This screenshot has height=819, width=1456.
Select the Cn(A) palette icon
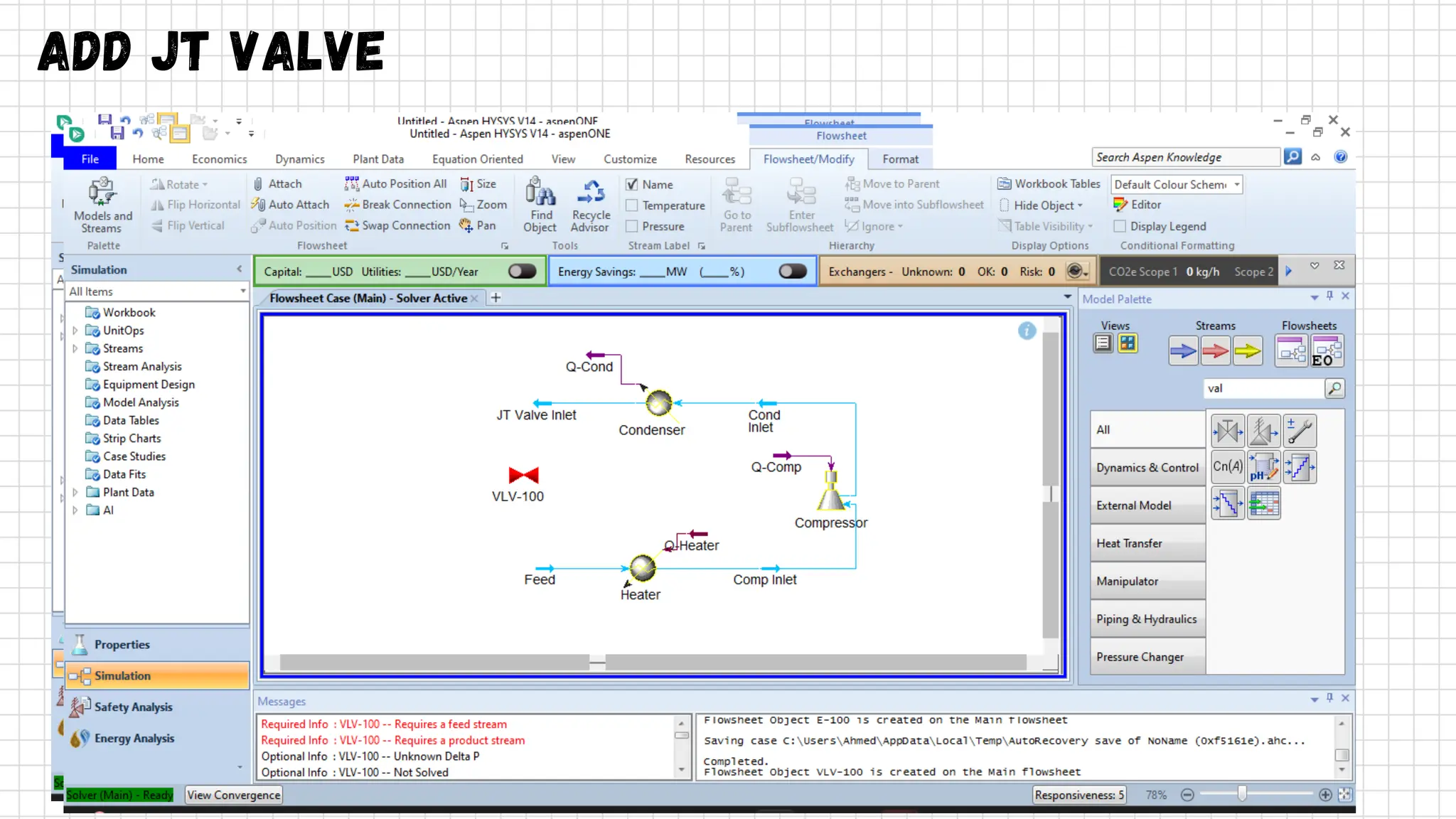click(1227, 467)
